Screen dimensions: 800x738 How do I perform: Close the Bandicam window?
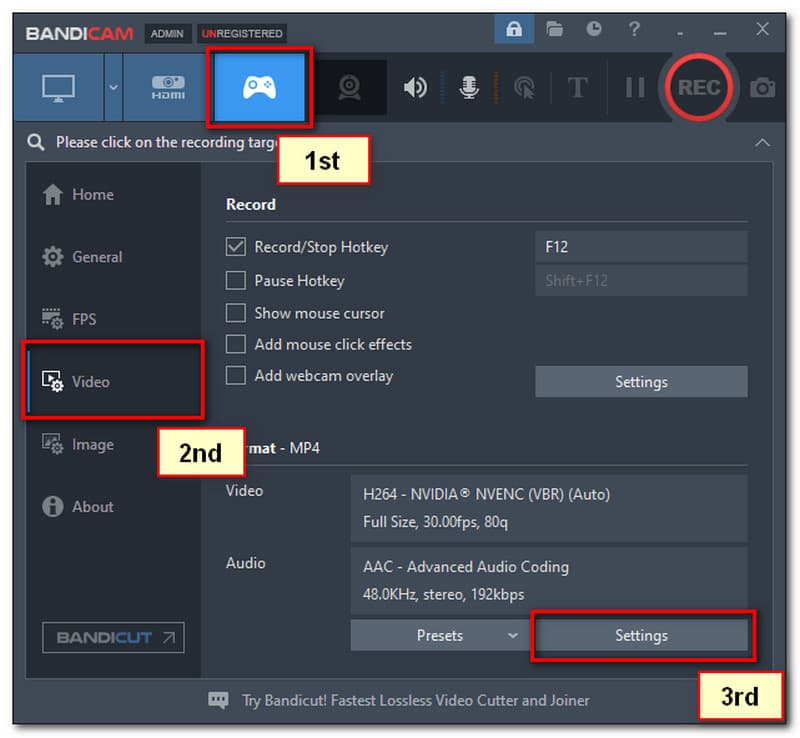(762, 29)
